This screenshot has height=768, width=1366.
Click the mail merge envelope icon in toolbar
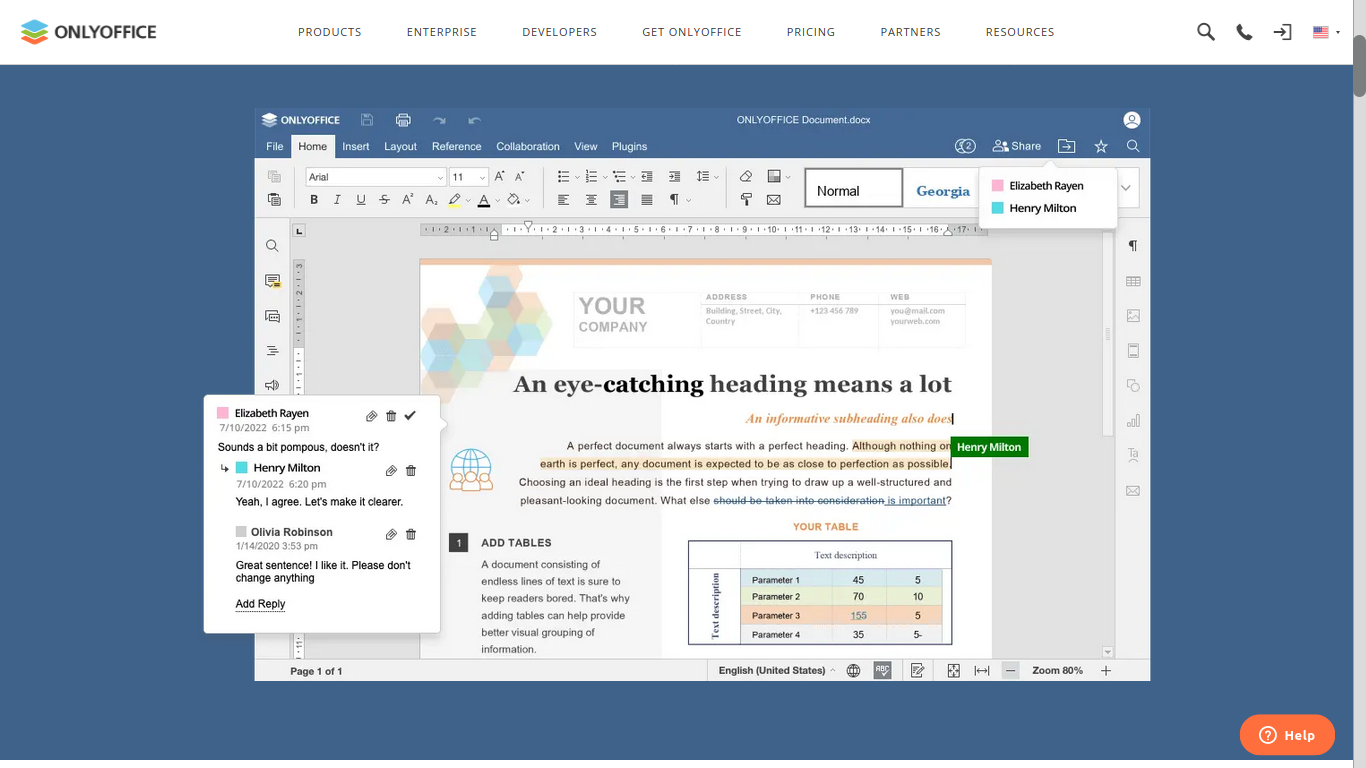click(773, 200)
